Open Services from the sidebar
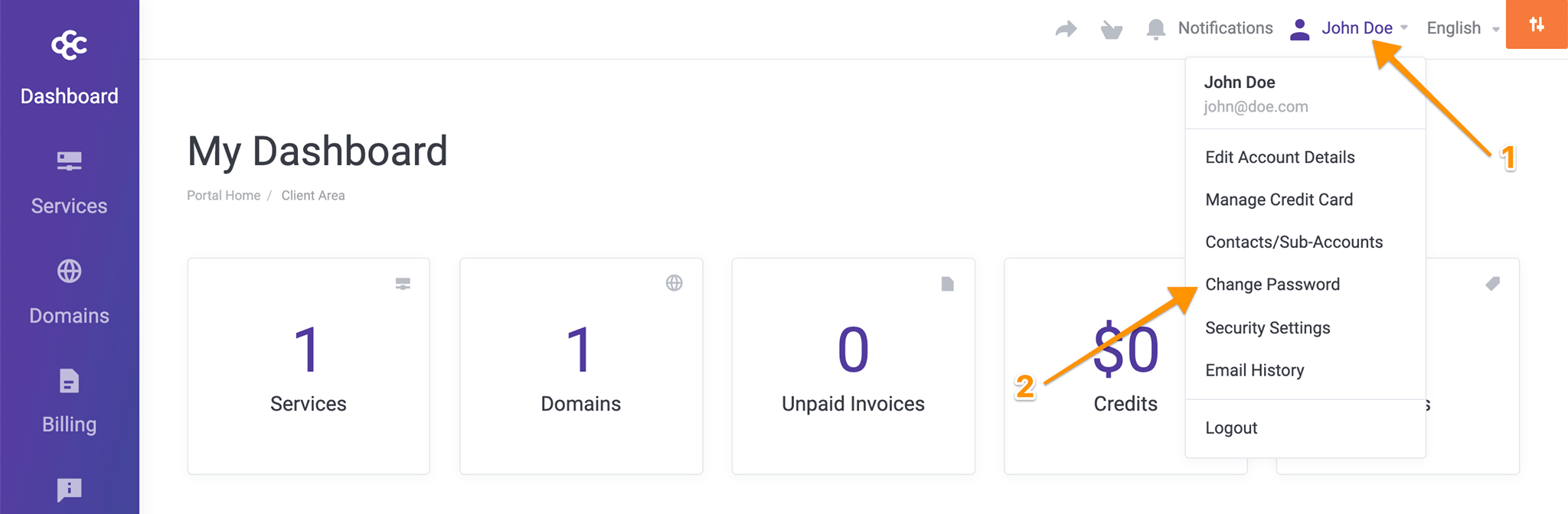1568x514 pixels. 69,184
